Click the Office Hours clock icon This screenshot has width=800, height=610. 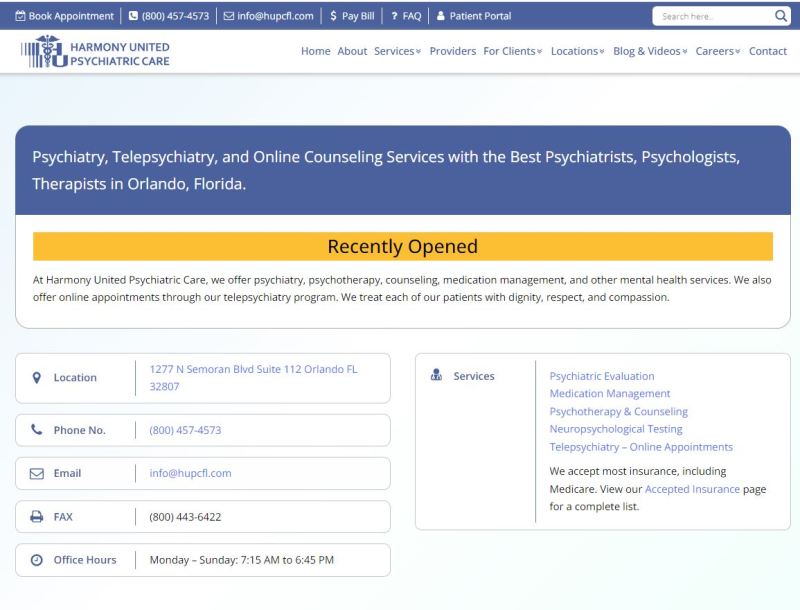coord(37,560)
